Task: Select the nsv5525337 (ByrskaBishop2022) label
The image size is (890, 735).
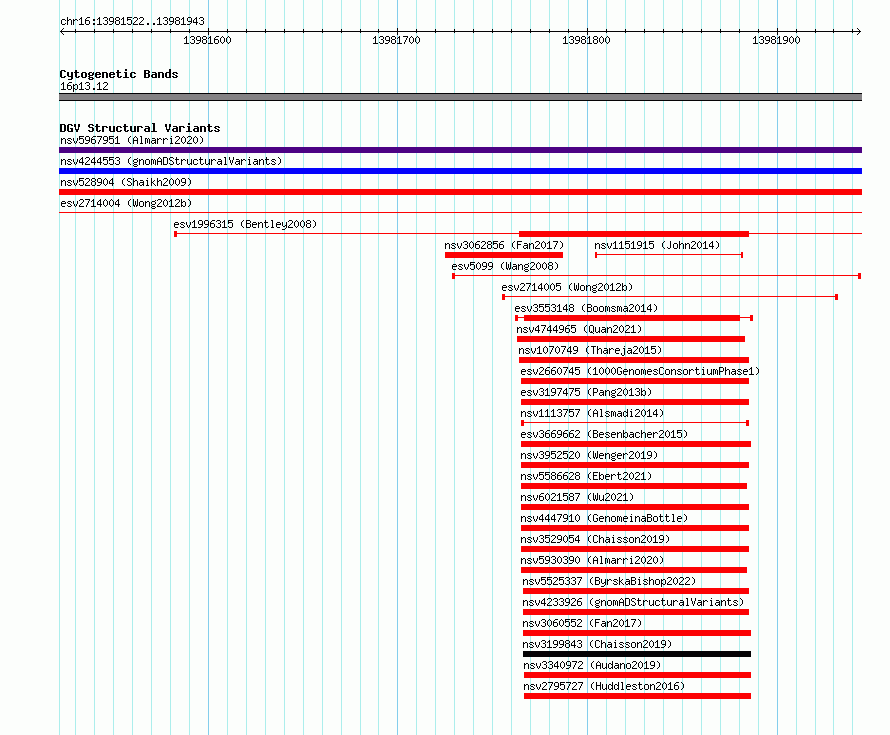Action: (609, 581)
